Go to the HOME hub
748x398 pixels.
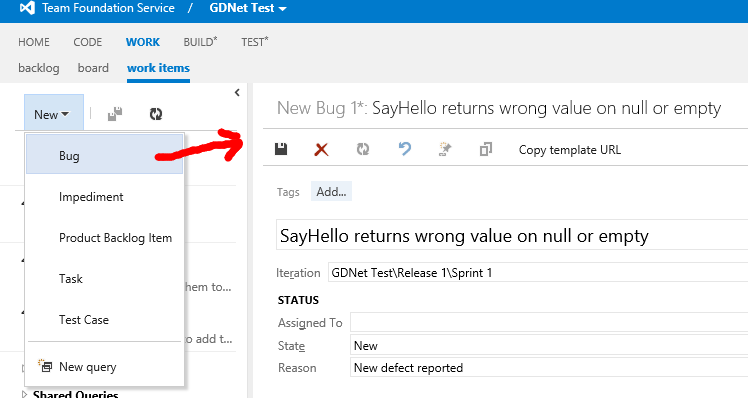pyautogui.click(x=34, y=42)
